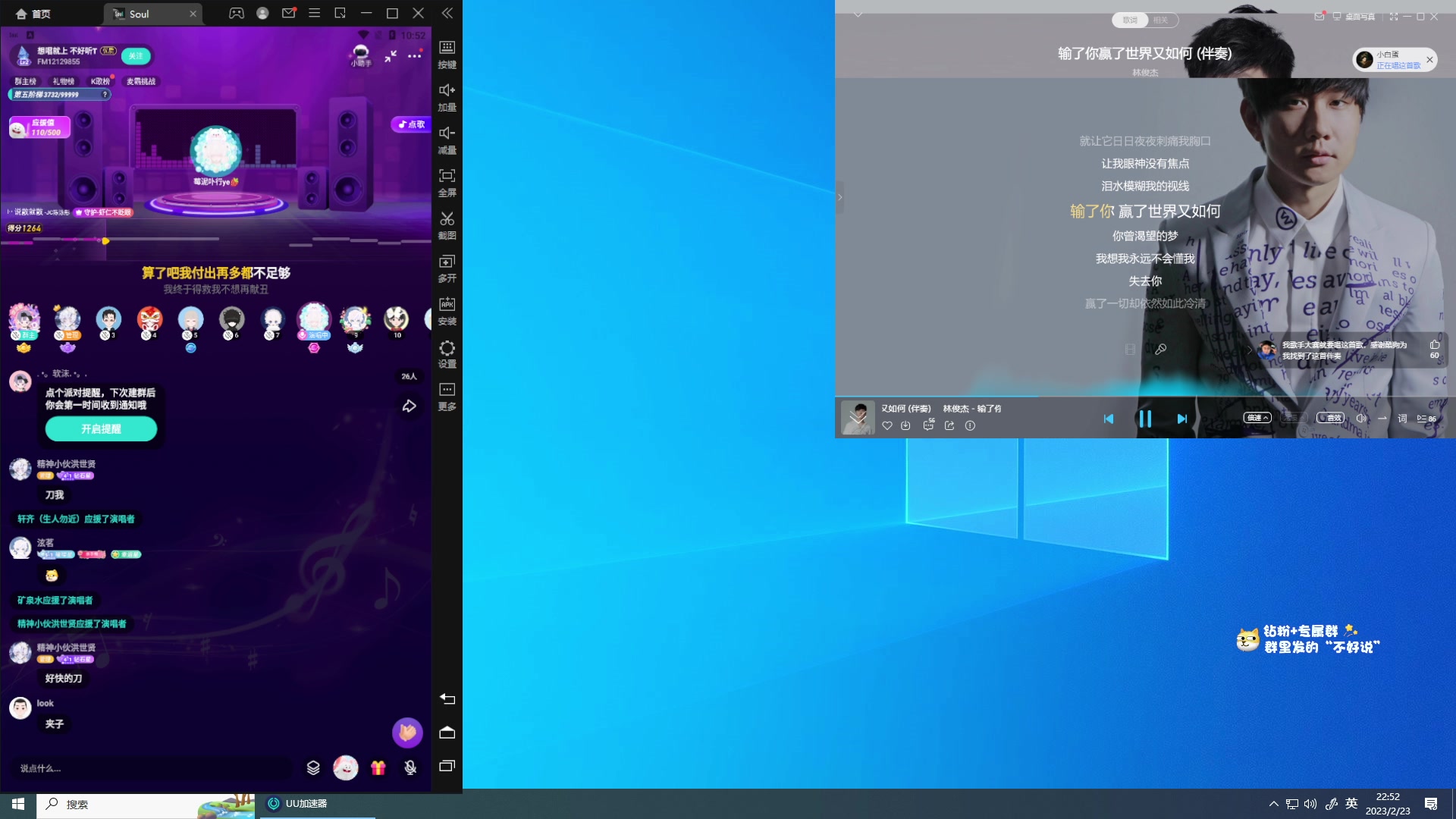Like the song with heart icon
Image resolution: width=1456 pixels, height=819 pixels.
point(886,426)
